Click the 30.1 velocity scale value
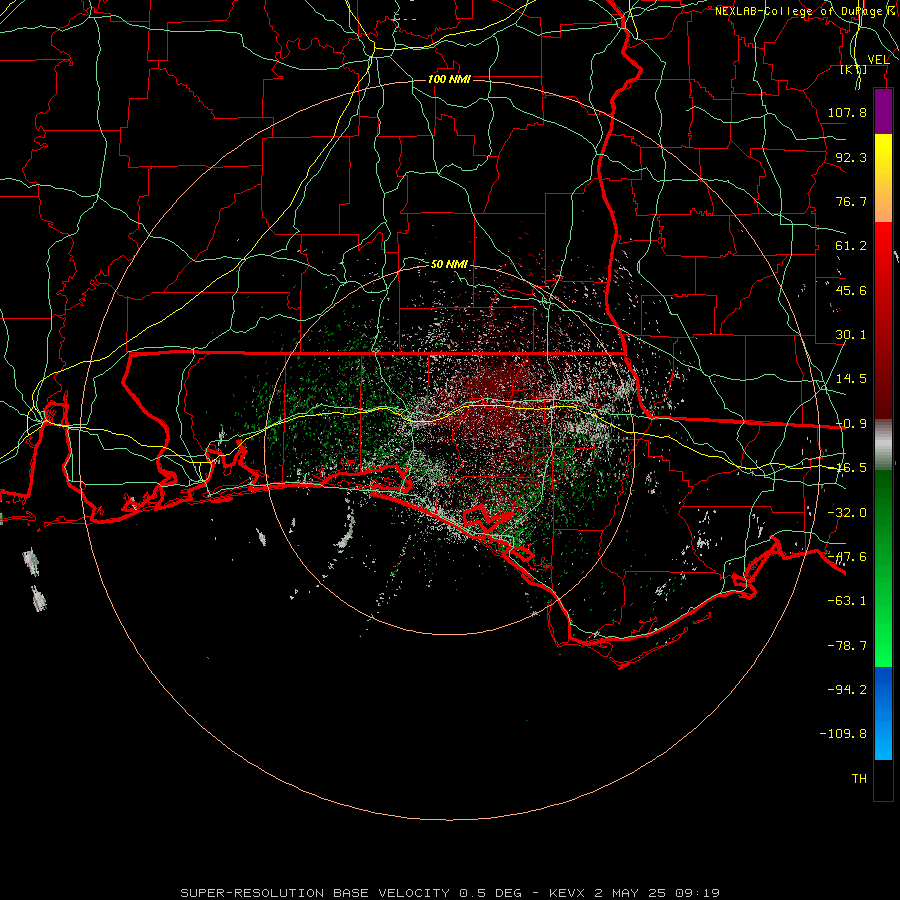The height and width of the screenshot is (900, 900). pos(851,335)
